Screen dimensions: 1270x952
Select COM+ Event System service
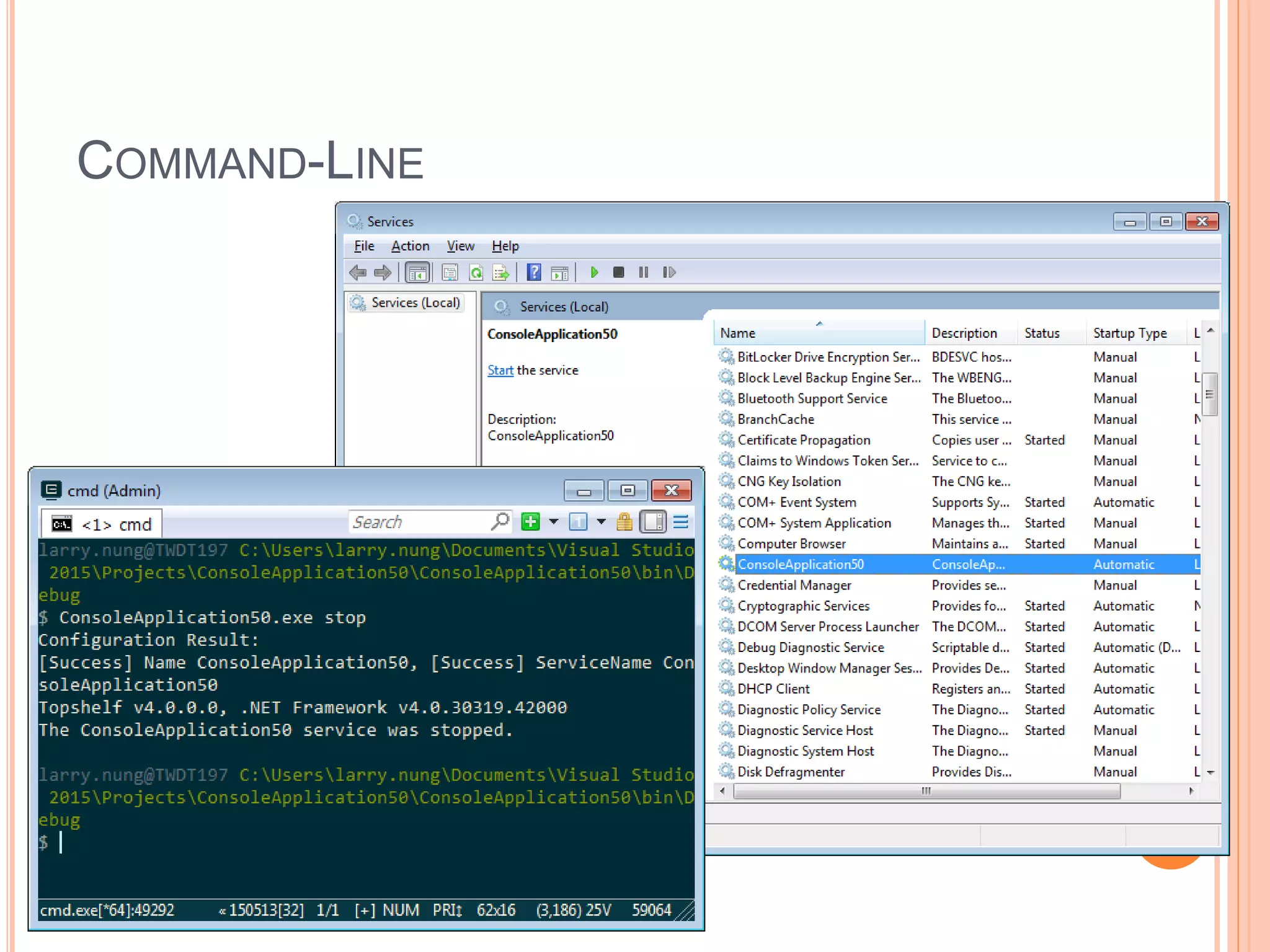pos(959,502)
